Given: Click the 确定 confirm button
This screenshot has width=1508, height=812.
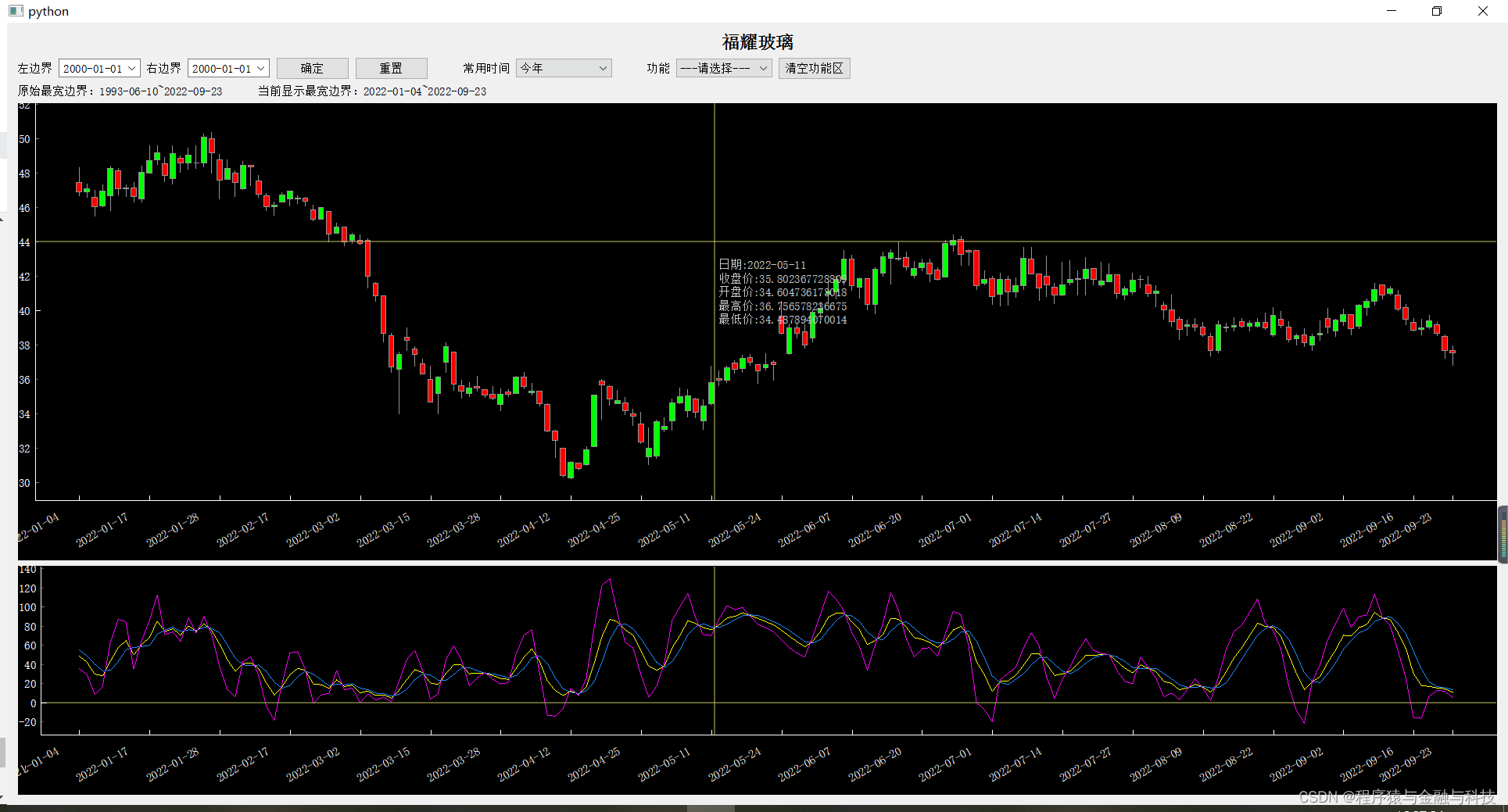Looking at the screenshot, I should click(x=312, y=68).
